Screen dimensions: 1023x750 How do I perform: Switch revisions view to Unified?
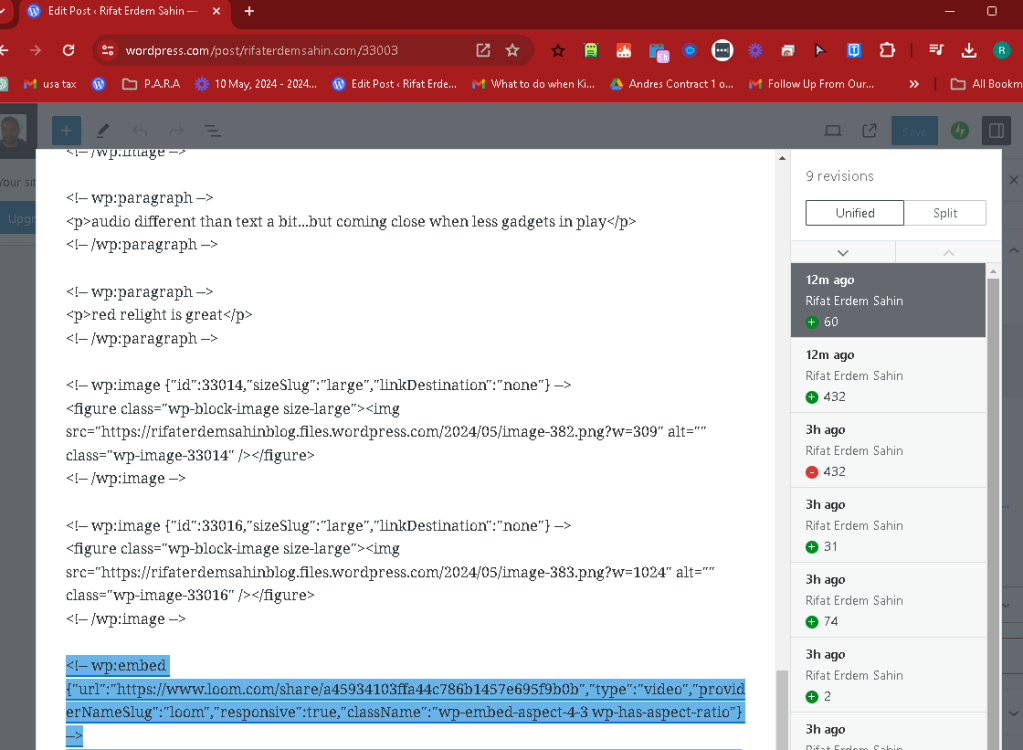(x=855, y=213)
